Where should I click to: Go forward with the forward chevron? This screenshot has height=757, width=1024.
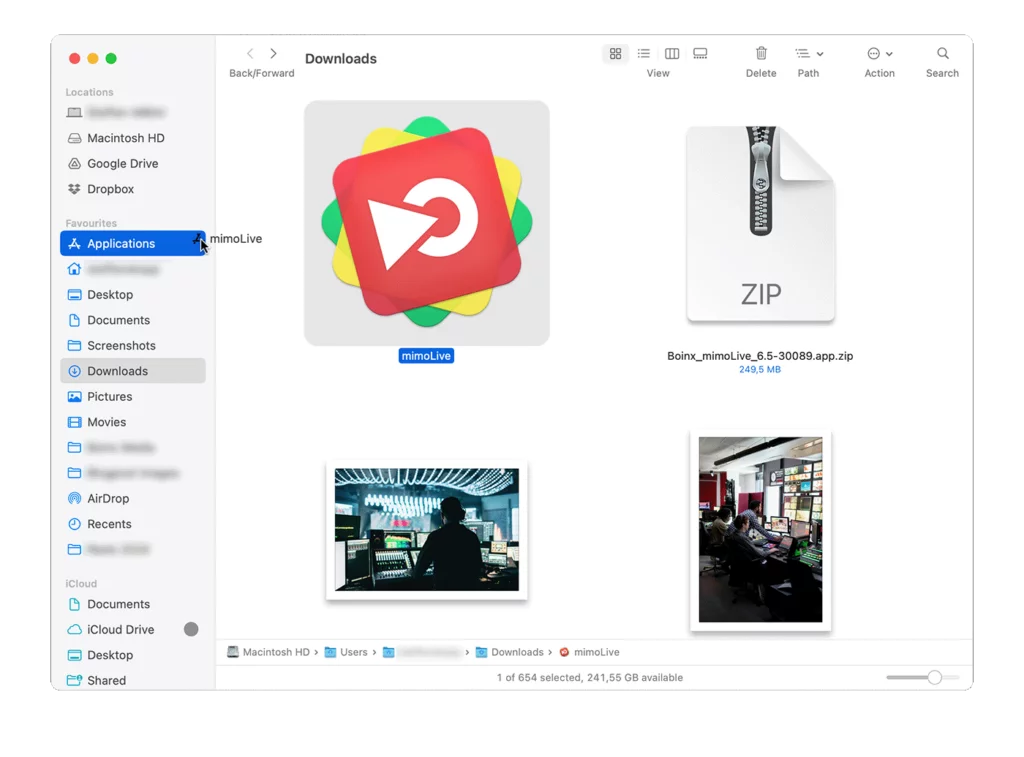coord(274,54)
